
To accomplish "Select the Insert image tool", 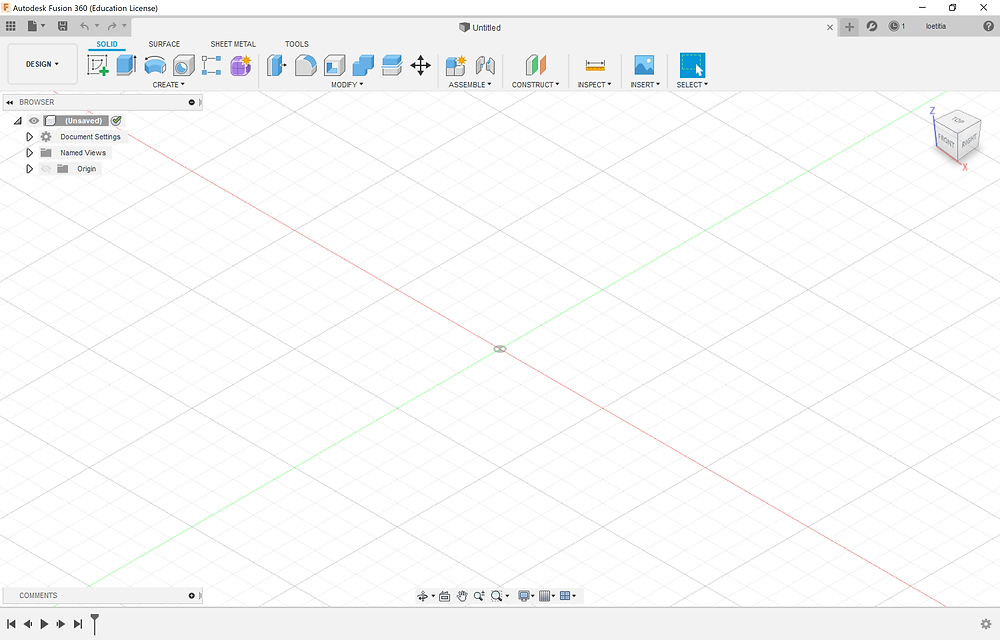I will tap(644, 65).
